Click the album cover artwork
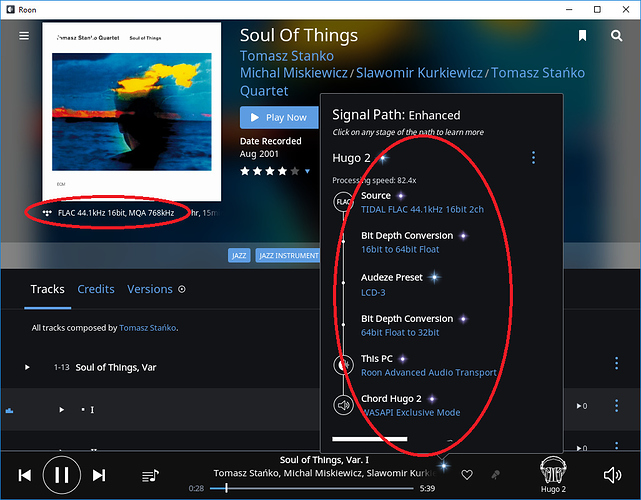The height and width of the screenshot is (500, 641). (x=132, y=112)
